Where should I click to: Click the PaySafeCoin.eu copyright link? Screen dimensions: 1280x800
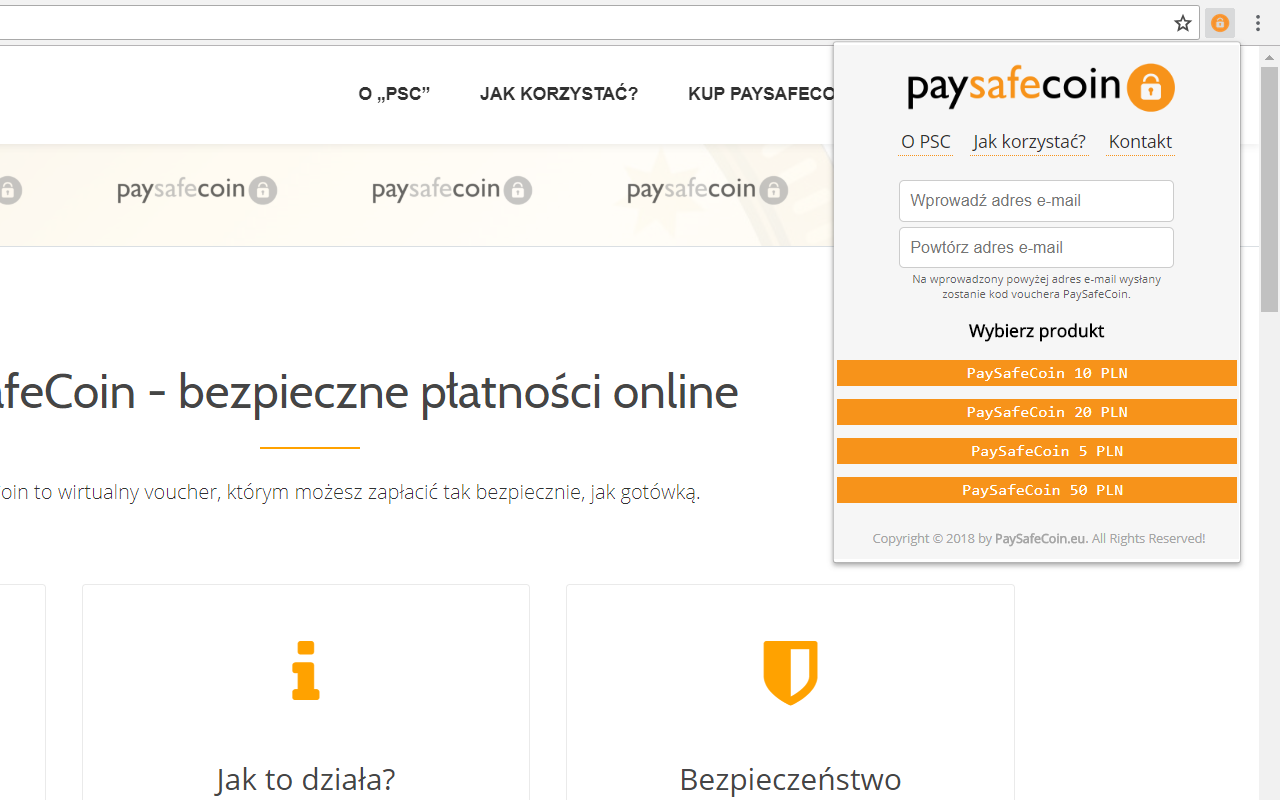point(1040,539)
